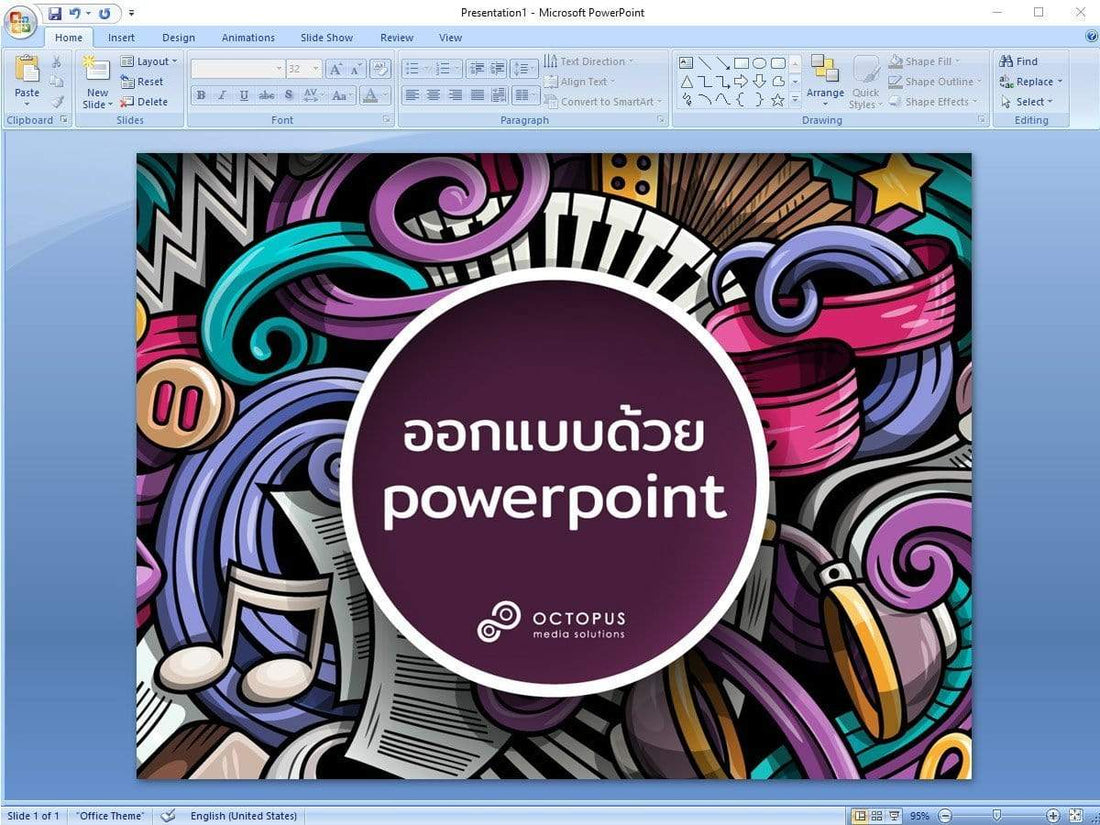Click the Delete slide button

click(144, 101)
